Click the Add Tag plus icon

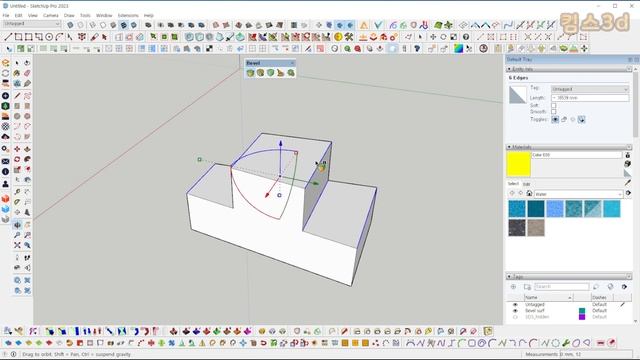click(513, 287)
